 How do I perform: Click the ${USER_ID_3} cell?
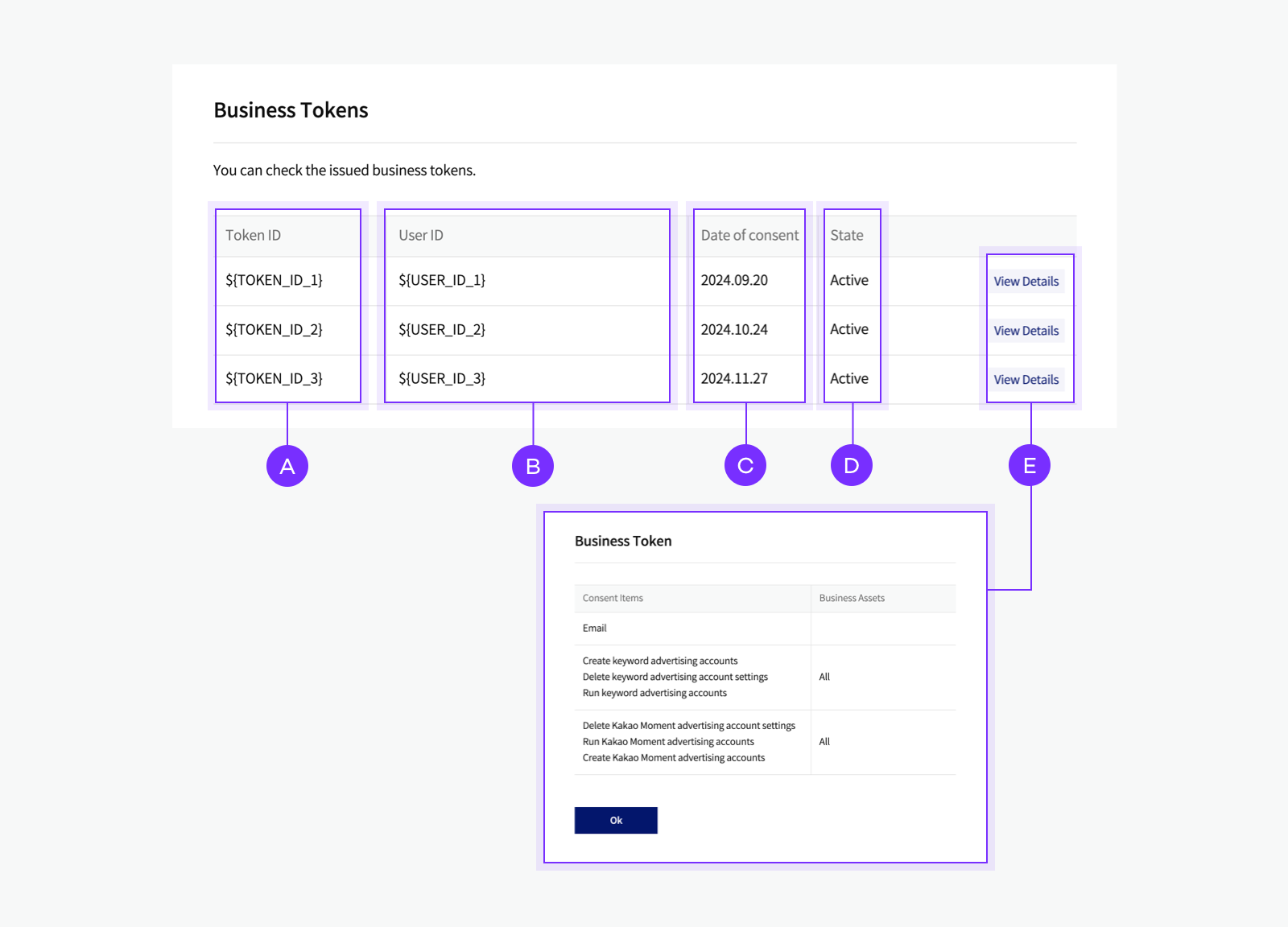(x=442, y=378)
